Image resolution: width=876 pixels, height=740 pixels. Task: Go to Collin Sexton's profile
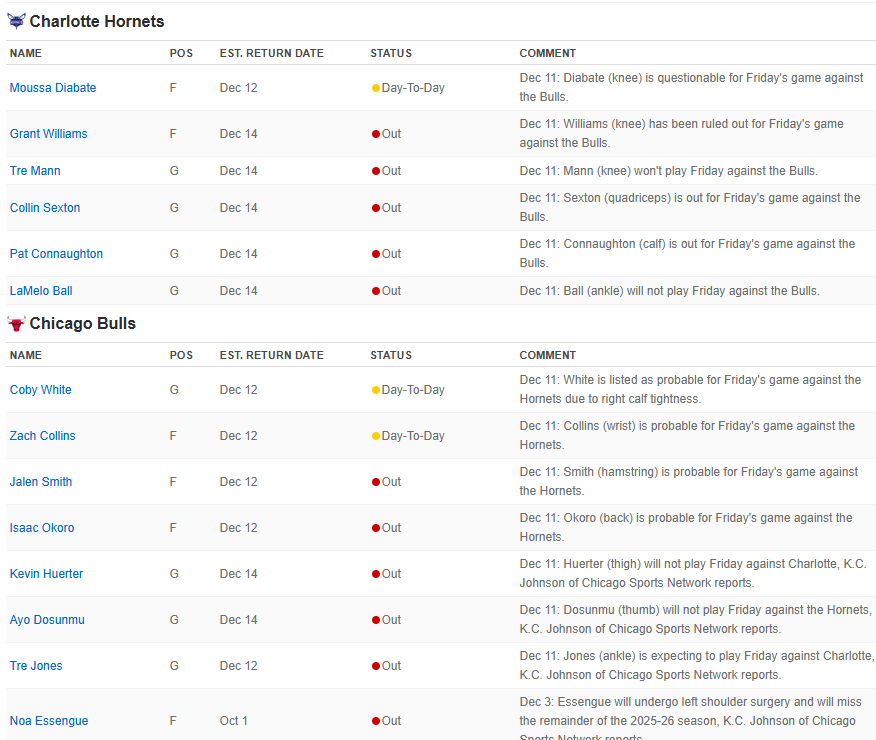(45, 208)
